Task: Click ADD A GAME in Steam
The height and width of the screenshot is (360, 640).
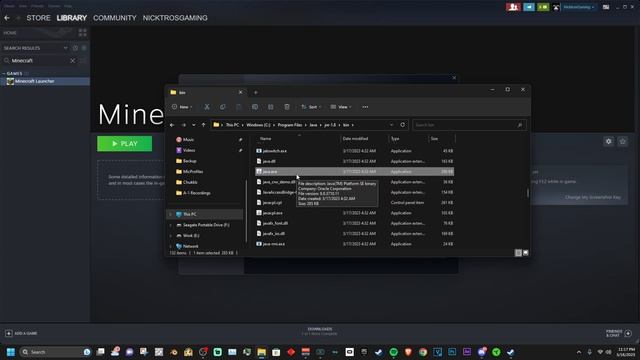Action: (21, 333)
